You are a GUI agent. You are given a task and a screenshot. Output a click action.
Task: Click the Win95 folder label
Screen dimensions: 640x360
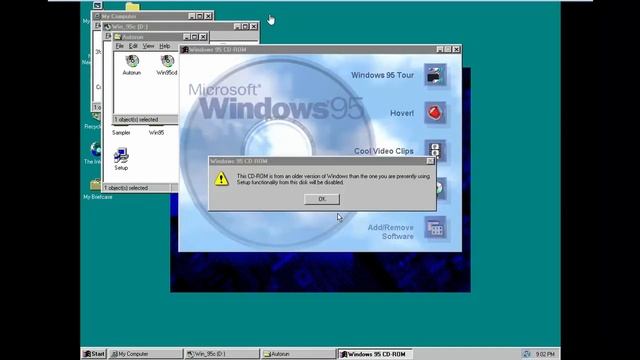click(x=156, y=133)
